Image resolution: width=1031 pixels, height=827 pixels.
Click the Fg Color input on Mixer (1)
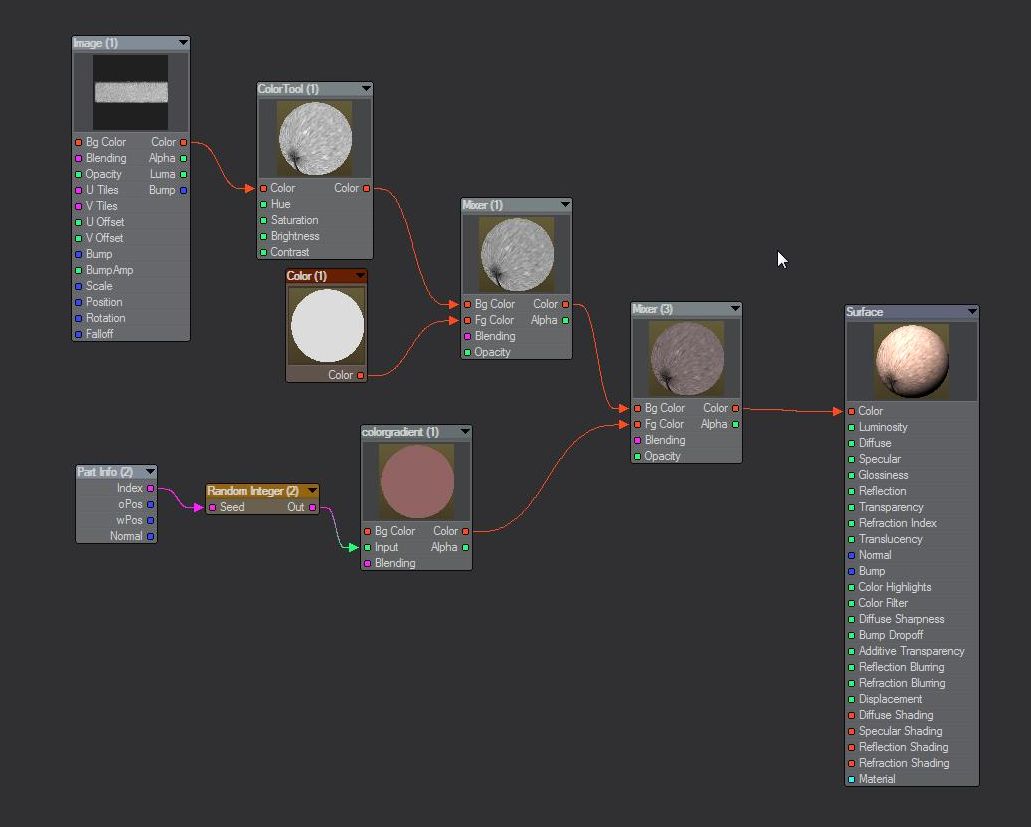[467, 320]
